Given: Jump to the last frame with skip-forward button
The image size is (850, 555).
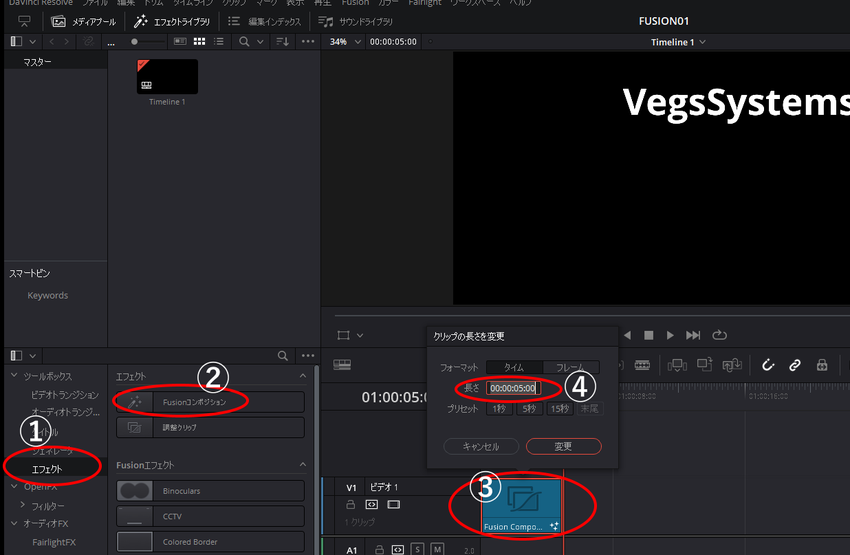Looking at the screenshot, I should (693, 335).
